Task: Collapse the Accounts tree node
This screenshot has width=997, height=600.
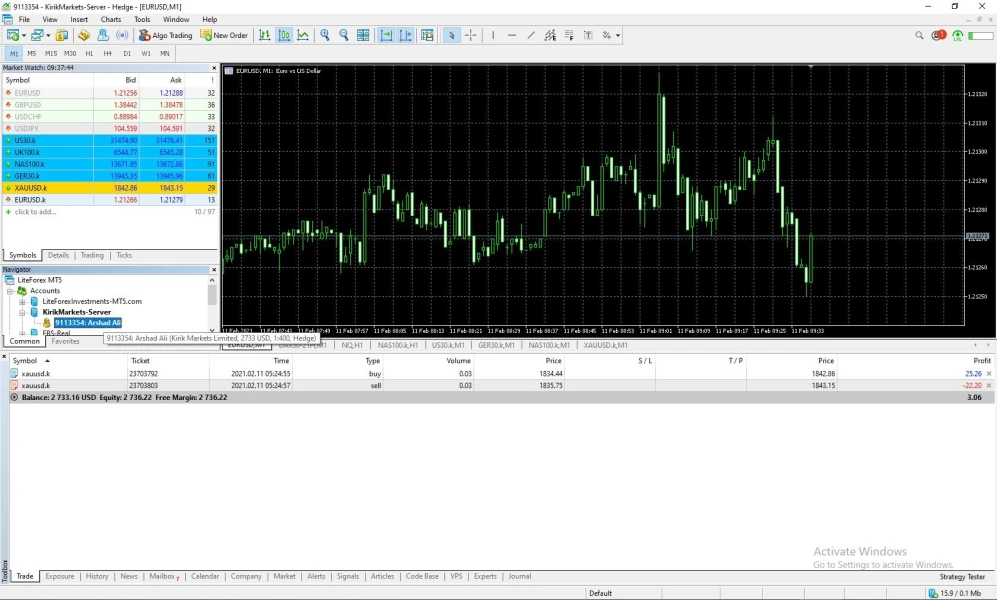Action: click(10, 291)
